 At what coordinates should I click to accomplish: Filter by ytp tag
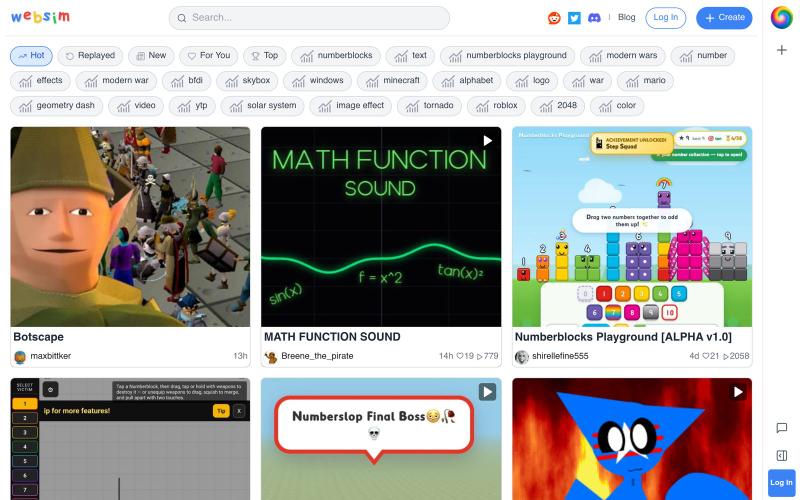[x=192, y=106]
